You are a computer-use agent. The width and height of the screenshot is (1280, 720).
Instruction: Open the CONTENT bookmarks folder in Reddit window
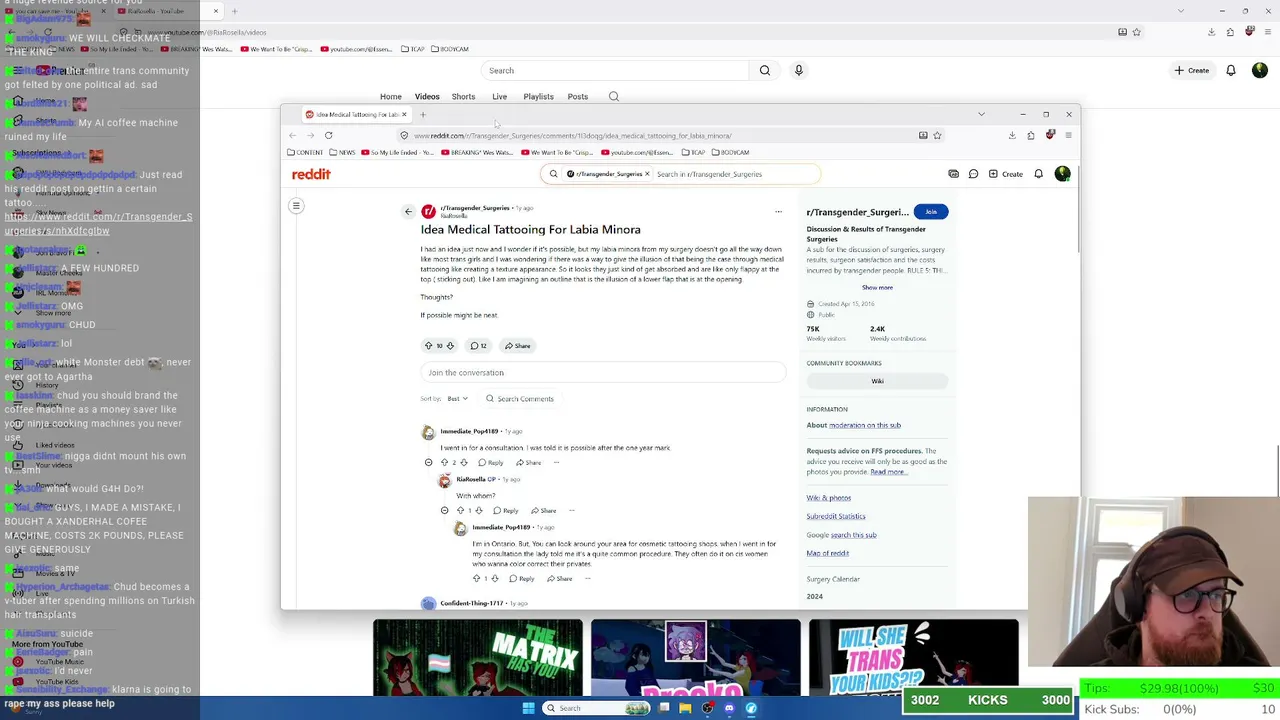305,152
